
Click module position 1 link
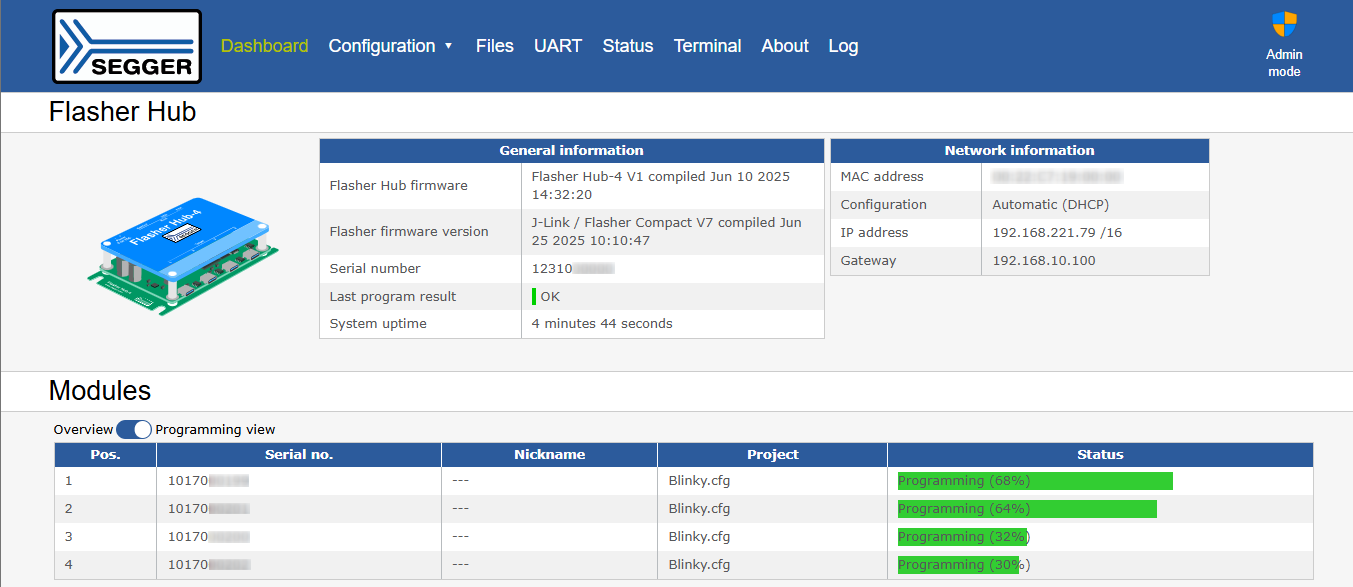pos(69,481)
